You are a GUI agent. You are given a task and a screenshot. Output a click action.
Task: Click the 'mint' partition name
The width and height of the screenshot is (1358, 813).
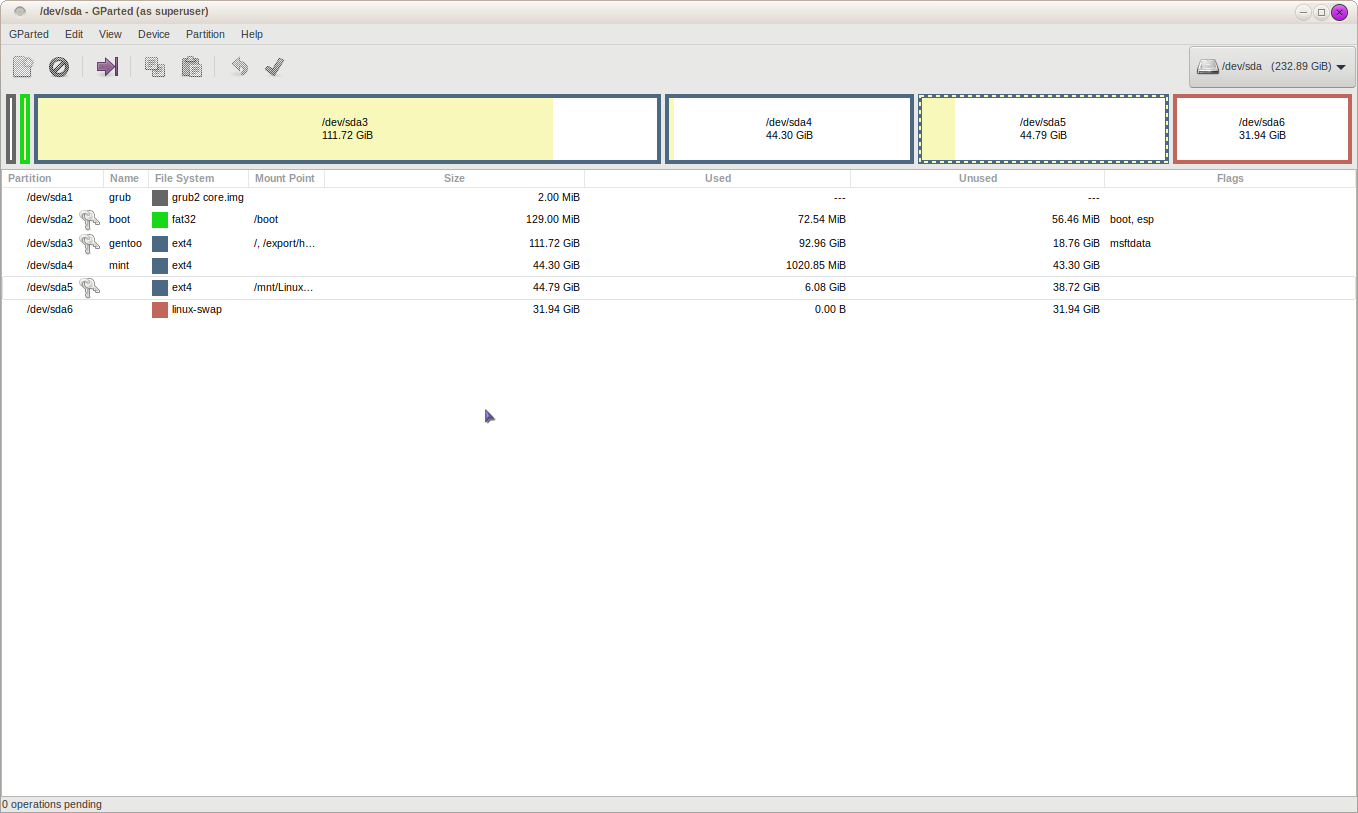(x=119, y=266)
